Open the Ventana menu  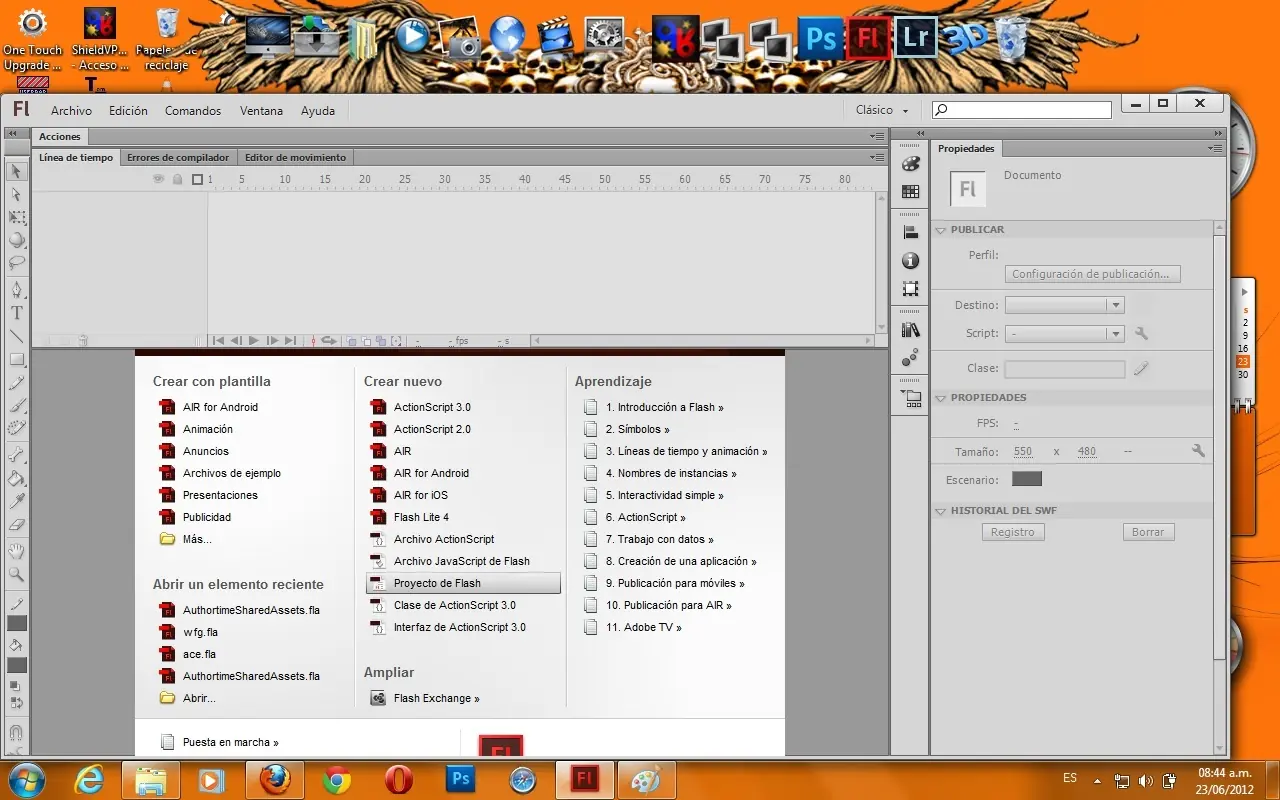coord(261,111)
